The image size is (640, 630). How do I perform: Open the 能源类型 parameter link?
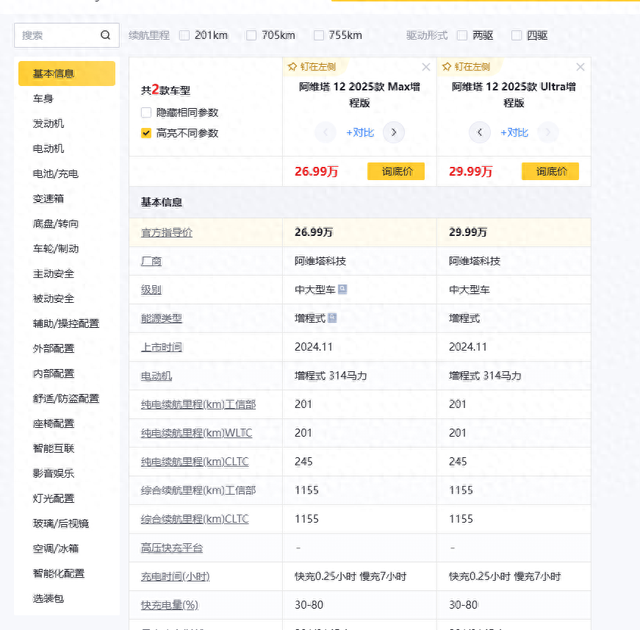[x=161, y=318]
